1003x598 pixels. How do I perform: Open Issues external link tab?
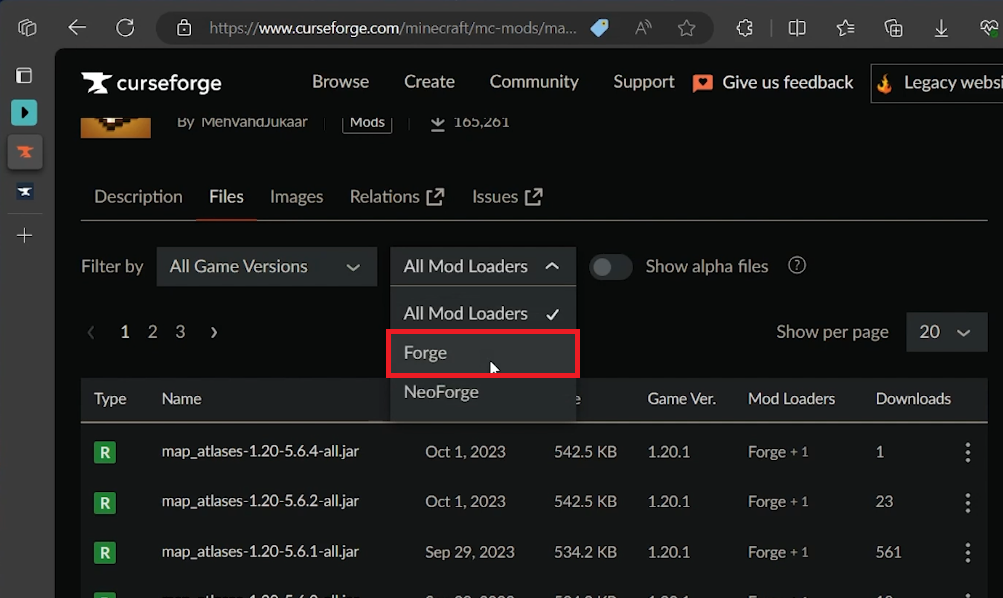pyautogui.click(x=507, y=196)
